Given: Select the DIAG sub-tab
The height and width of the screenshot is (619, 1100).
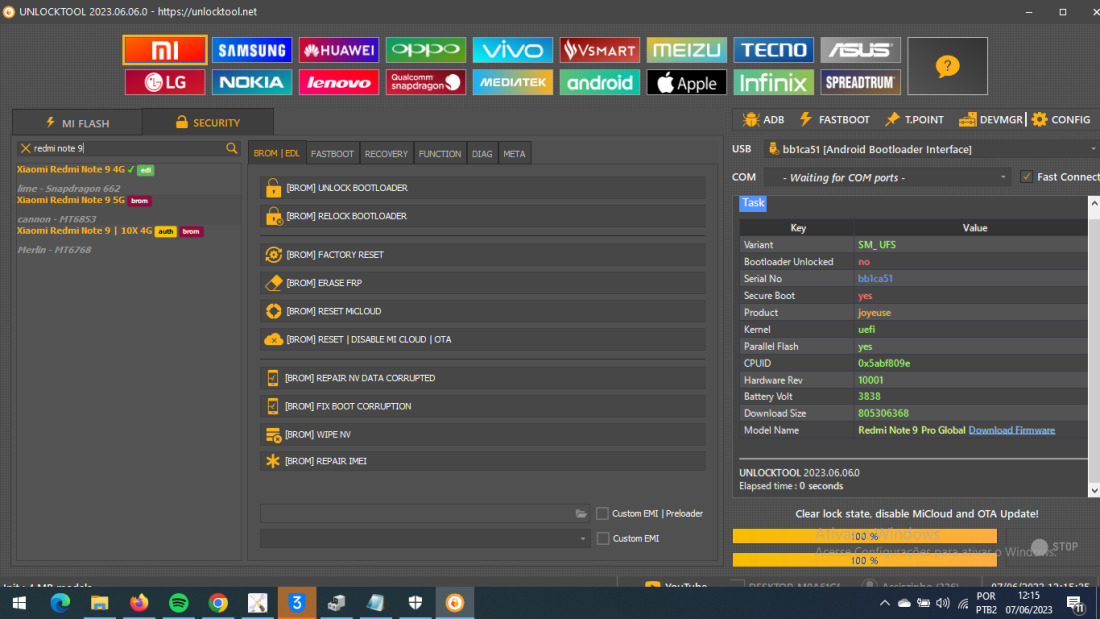Looking at the screenshot, I should 482,154.
